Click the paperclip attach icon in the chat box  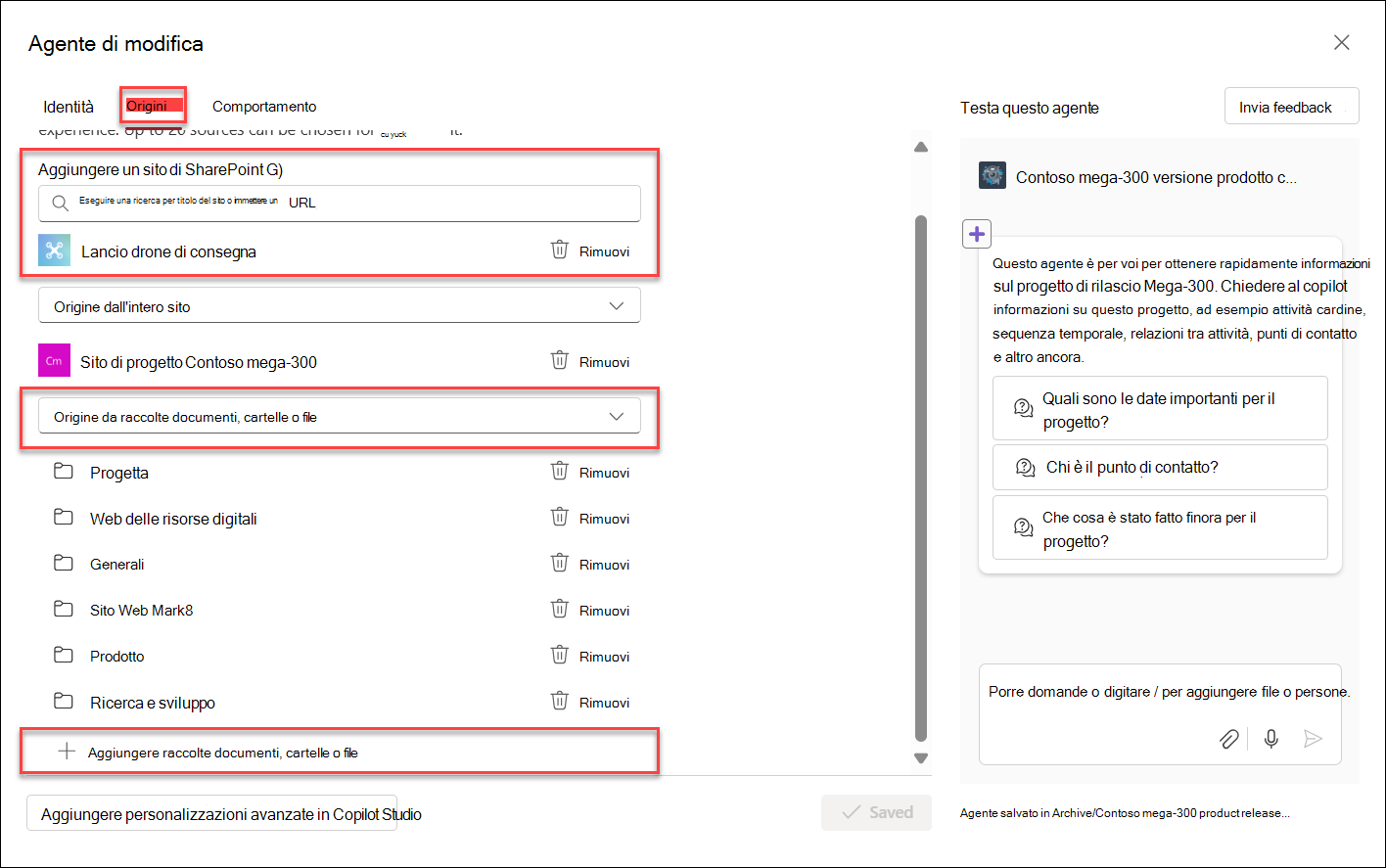click(1228, 739)
